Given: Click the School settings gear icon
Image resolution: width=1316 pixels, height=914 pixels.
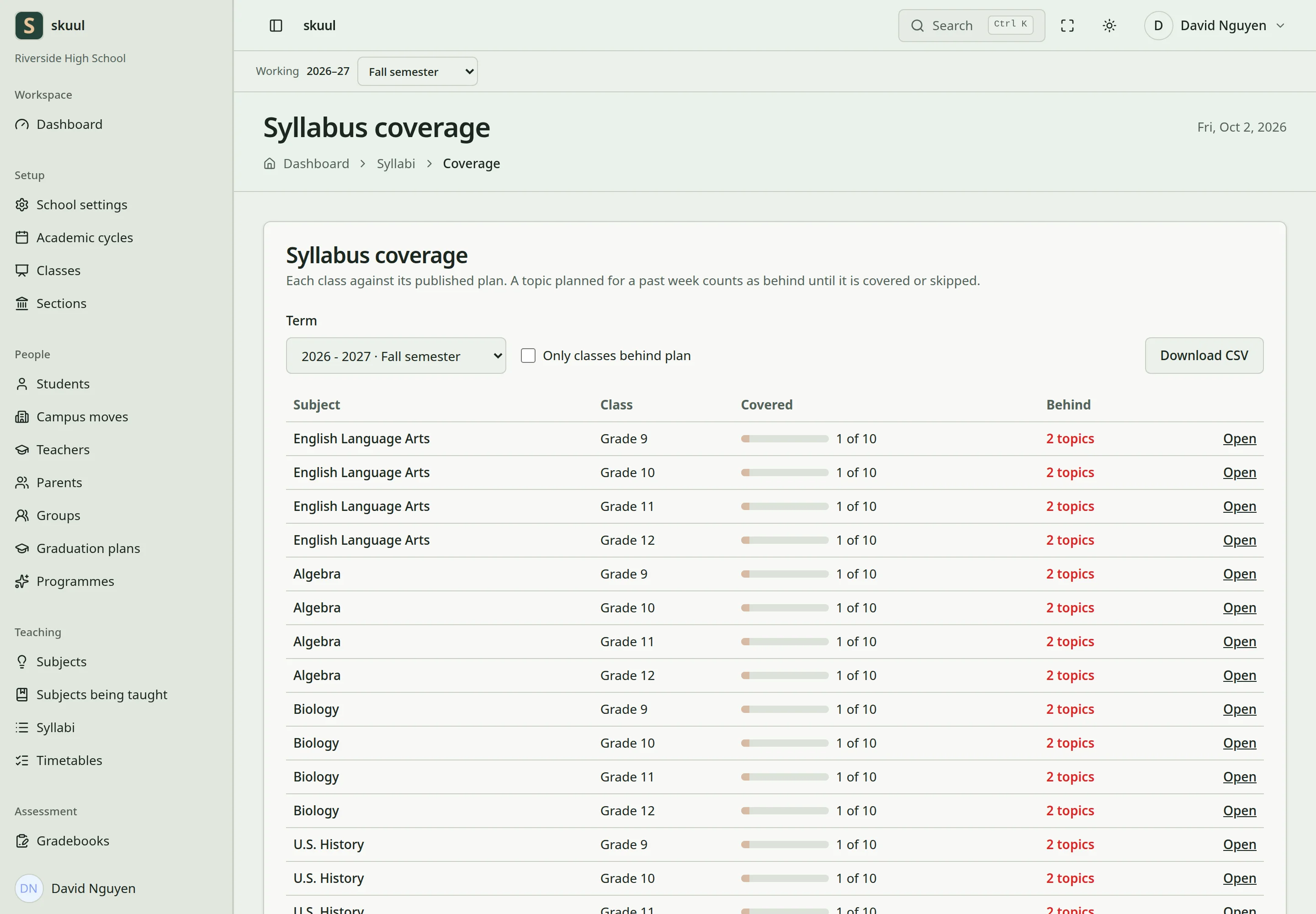Looking at the screenshot, I should pos(22,204).
